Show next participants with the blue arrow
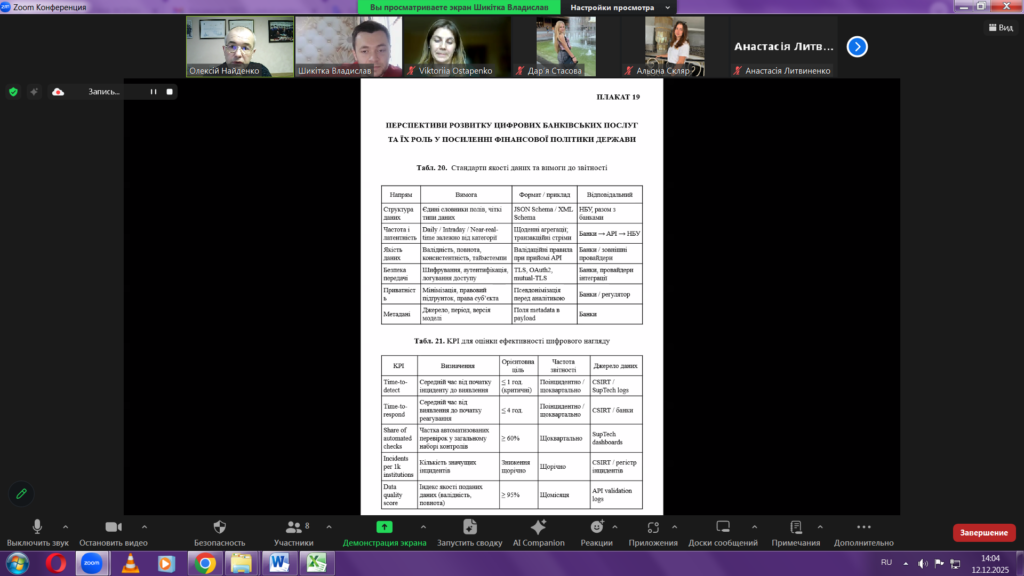Image resolution: width=1024 pixels, height=576 pixels. click(857, 46)
